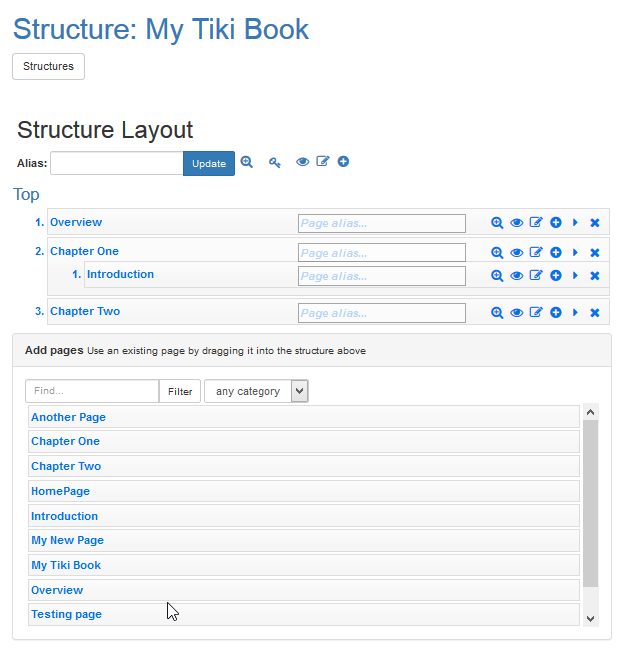This screenshot has width=623, height=658.
Task: Click the plus icon in the Introduction row
Action: coord(556,275)
